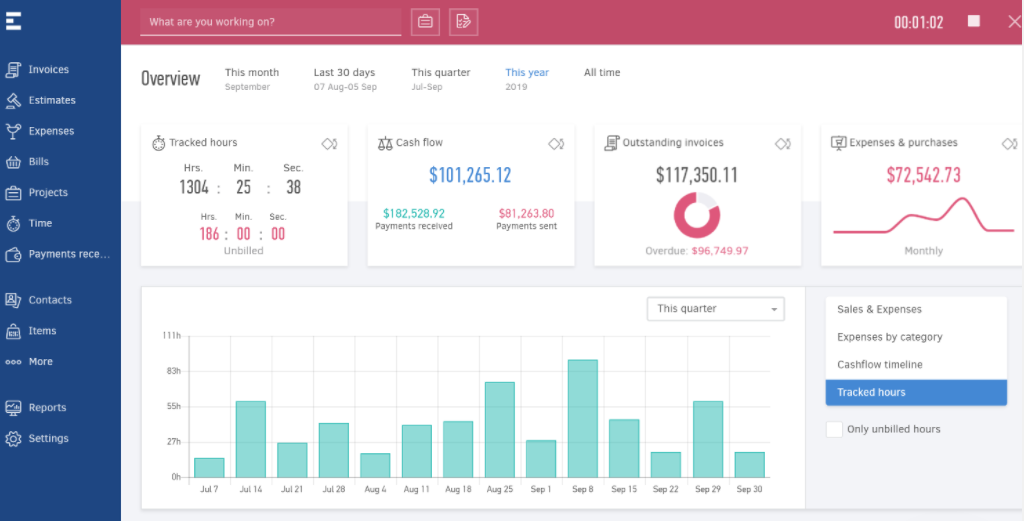Click the briefcase project button in timer bar
The image size is (1024, 521).
pyautogui.click(x=425, y=22)
